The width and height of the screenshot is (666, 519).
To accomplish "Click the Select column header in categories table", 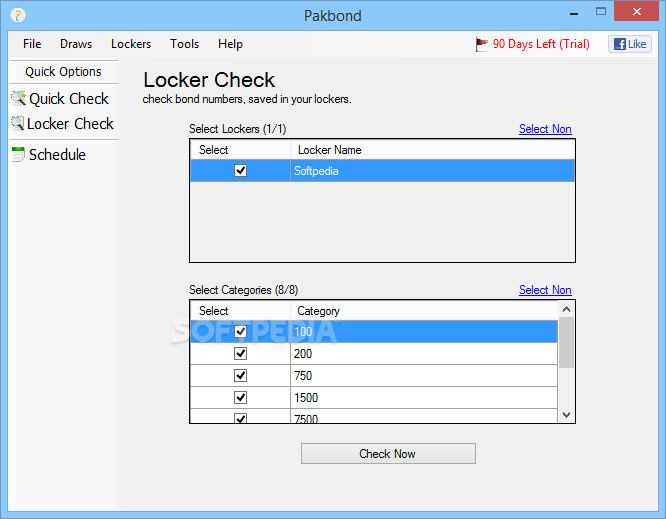I will pyautogui.click(x=240, y=311).
